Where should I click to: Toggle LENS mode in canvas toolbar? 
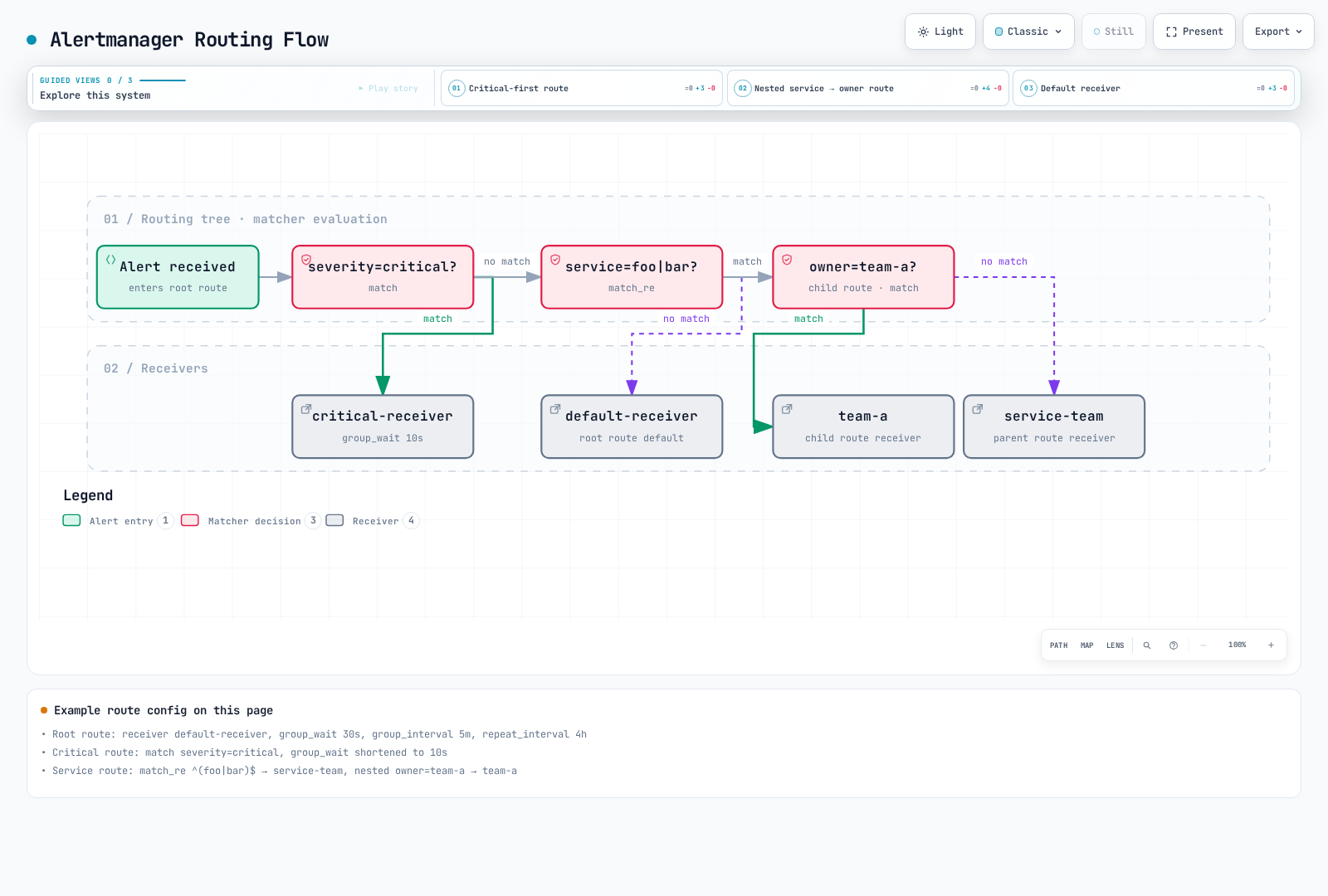[1116, 645]
